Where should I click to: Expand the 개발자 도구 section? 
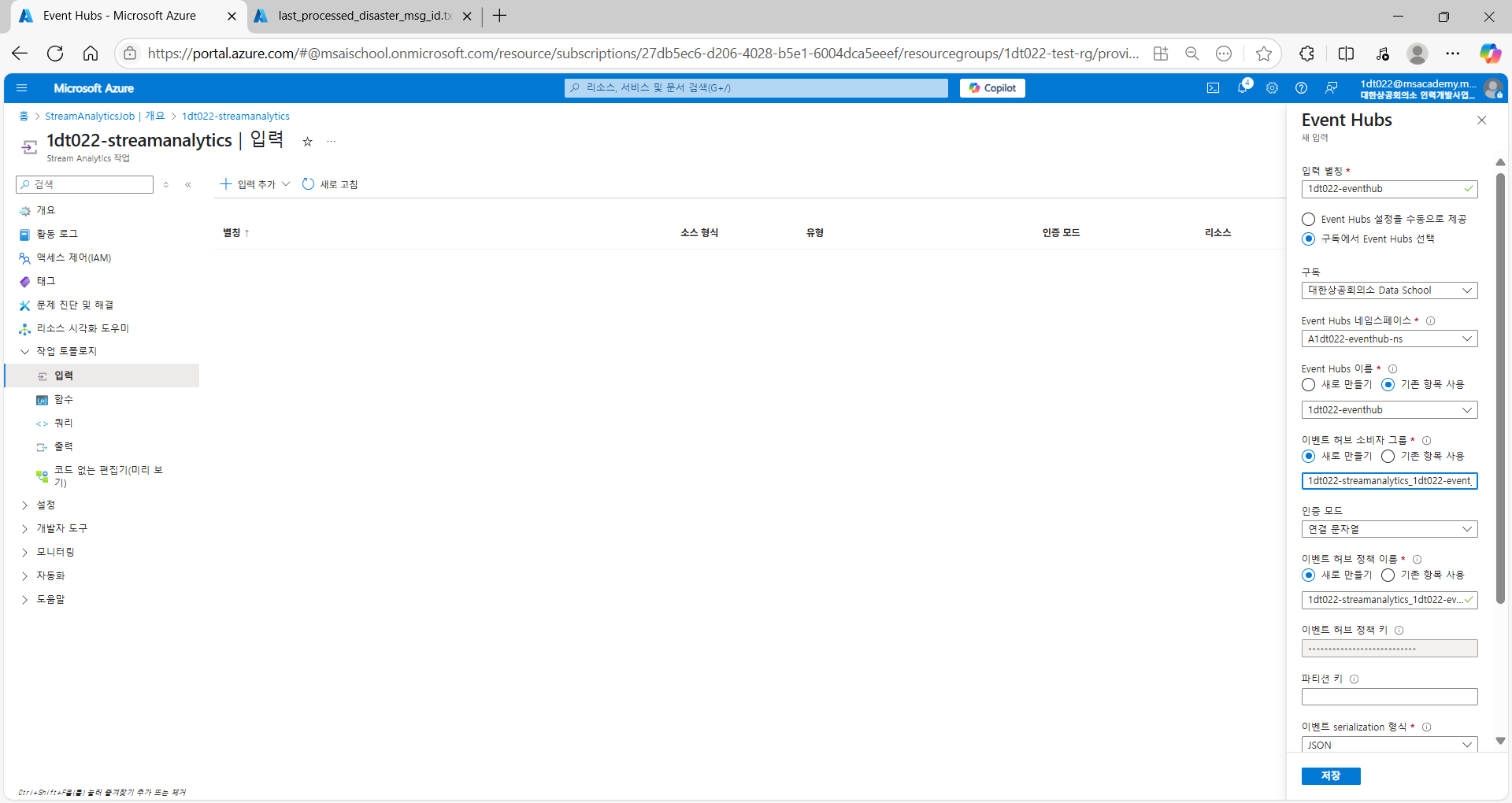point(24,529)
